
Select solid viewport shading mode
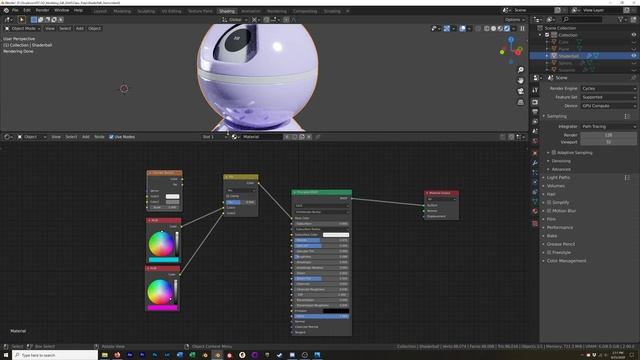(493, 29)
